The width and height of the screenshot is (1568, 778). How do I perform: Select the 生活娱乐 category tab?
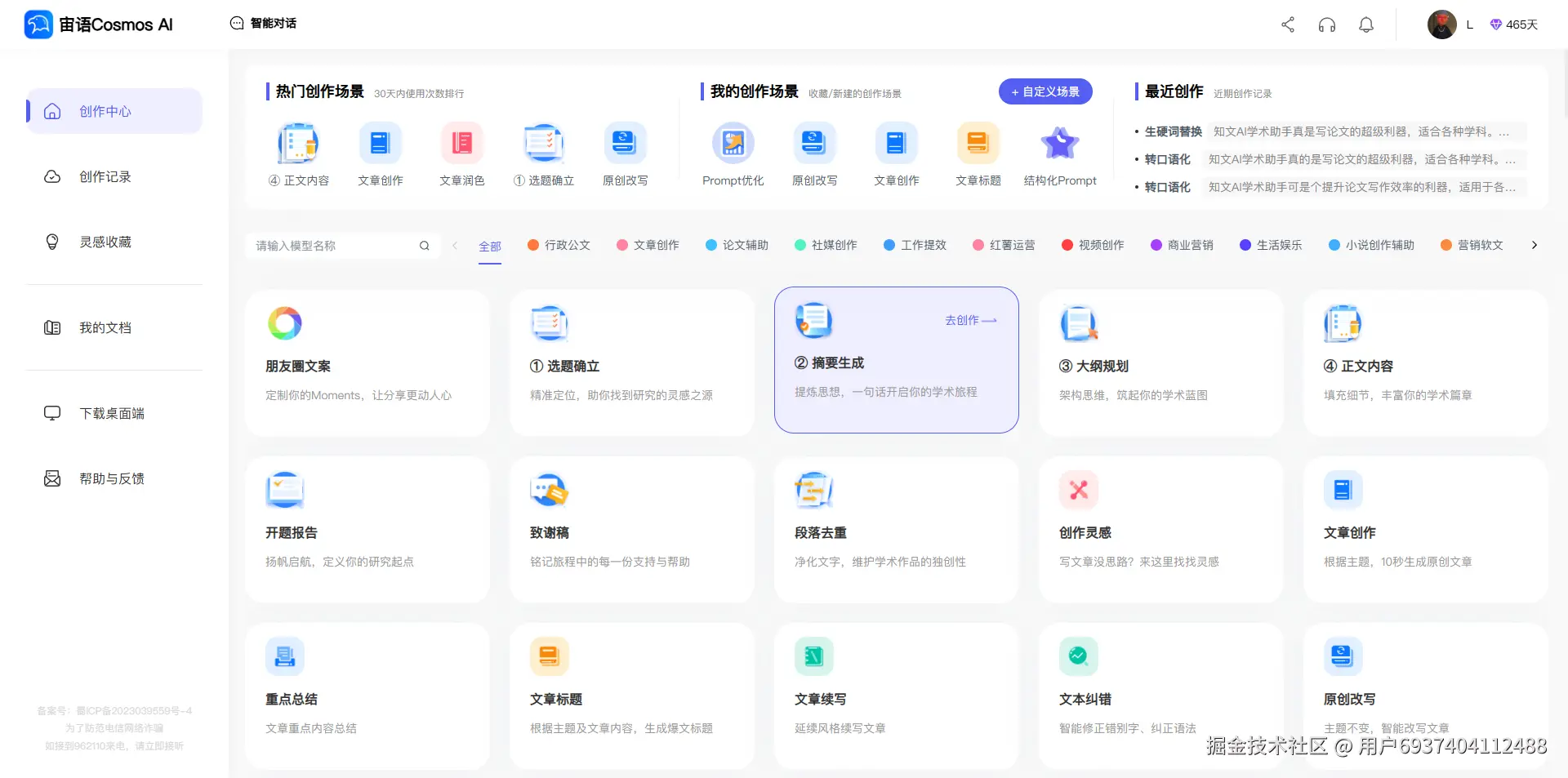click(1272, 245)
